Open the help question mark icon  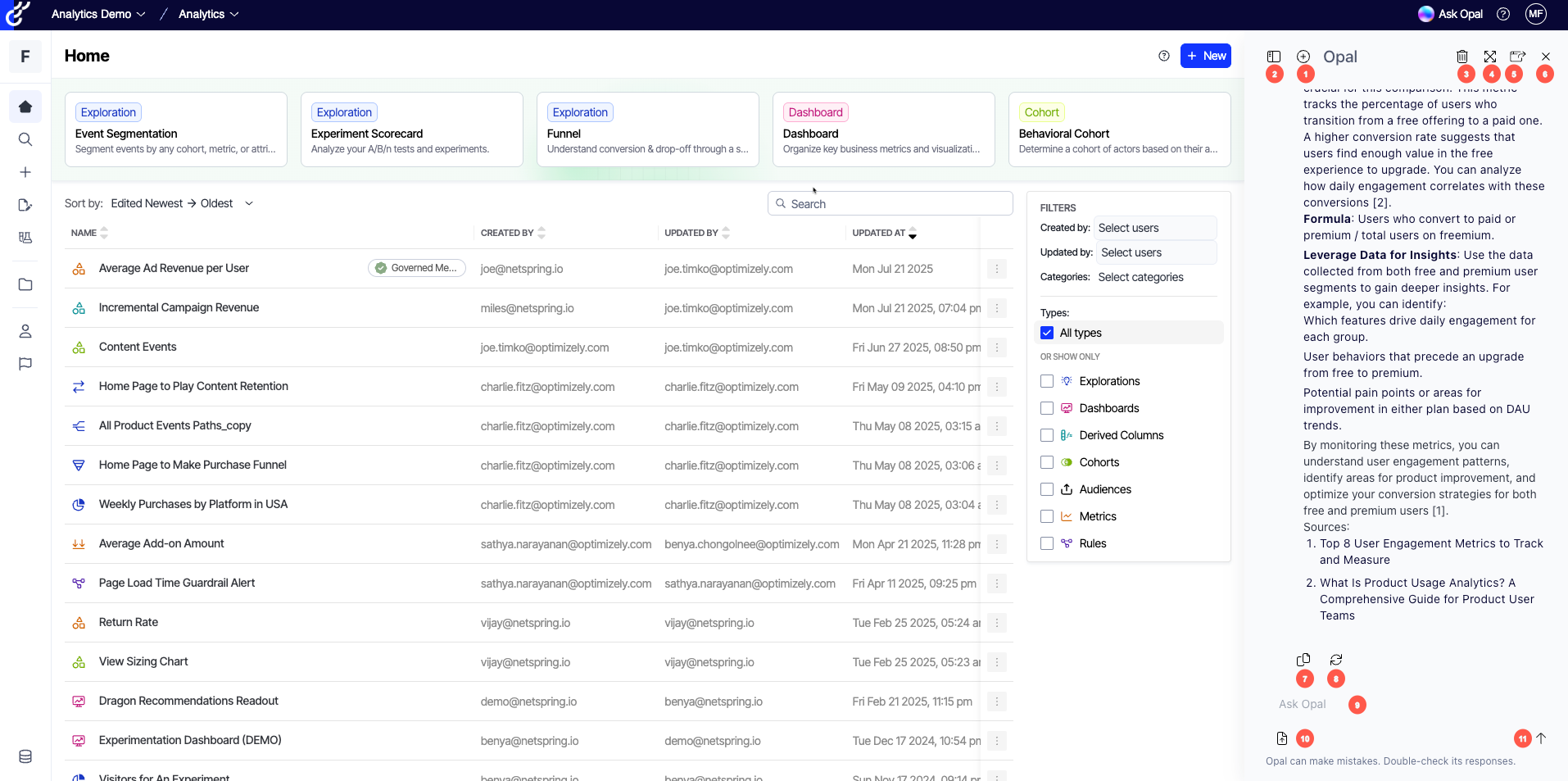(x=1502, y=14)
